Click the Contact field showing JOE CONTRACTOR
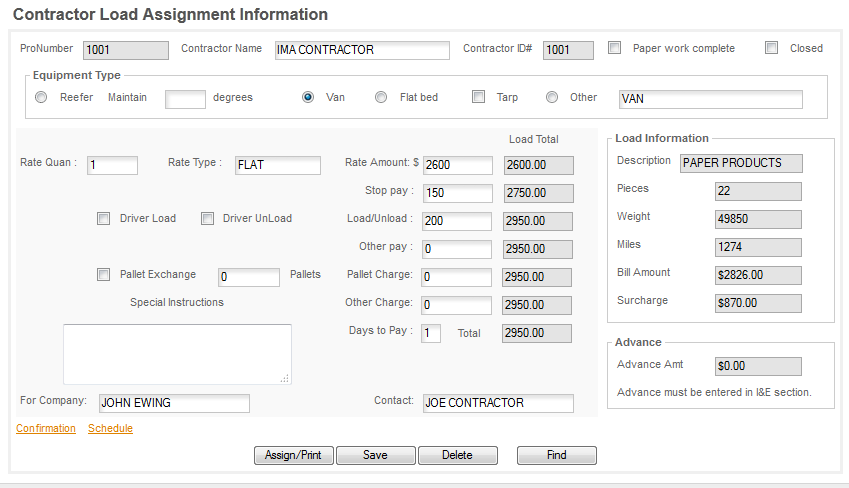The height and width of the screenshot is (488, 849). (498, 404)
